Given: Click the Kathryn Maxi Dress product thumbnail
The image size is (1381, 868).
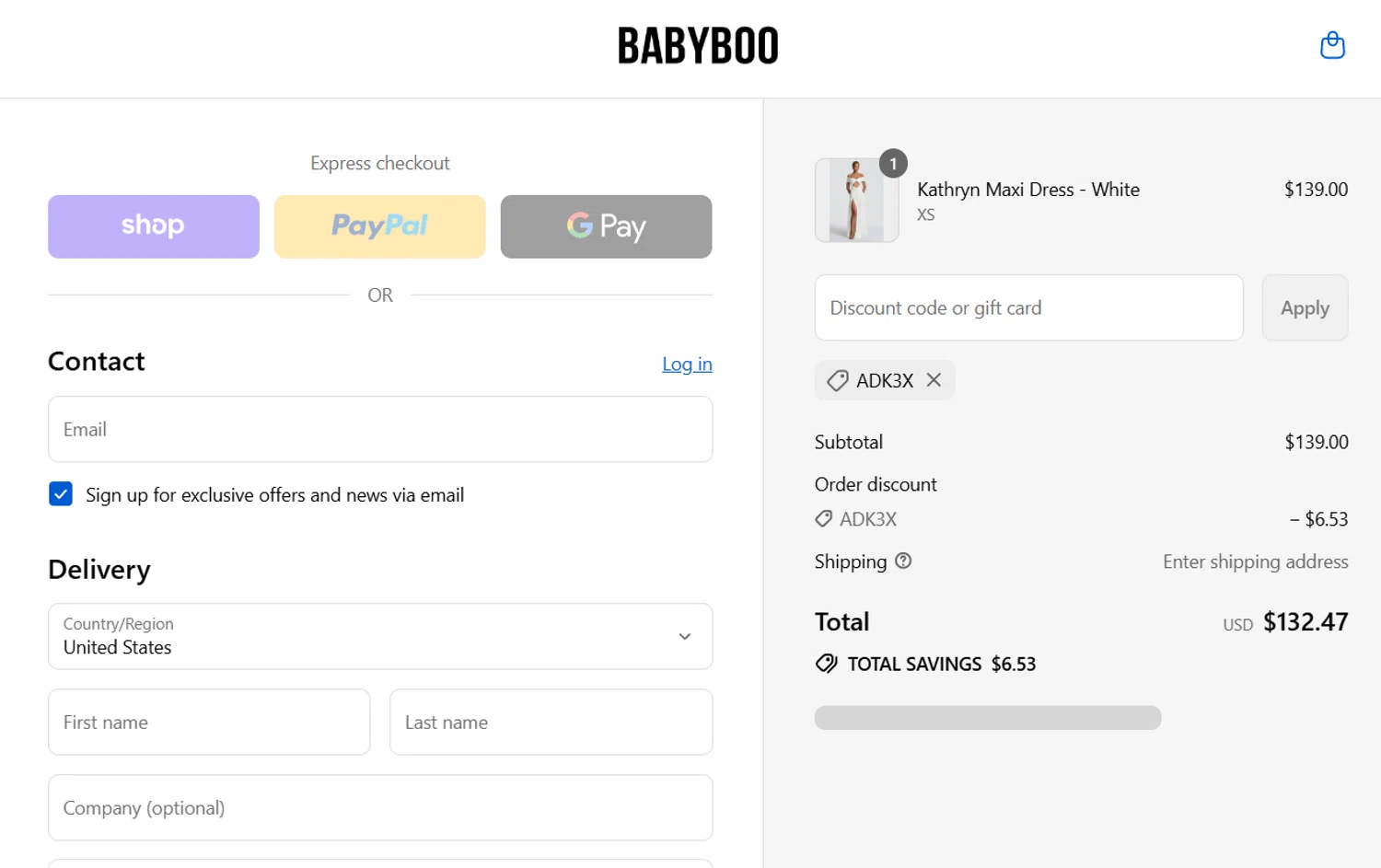Looking at the screenshot, I should pos(856,200).
